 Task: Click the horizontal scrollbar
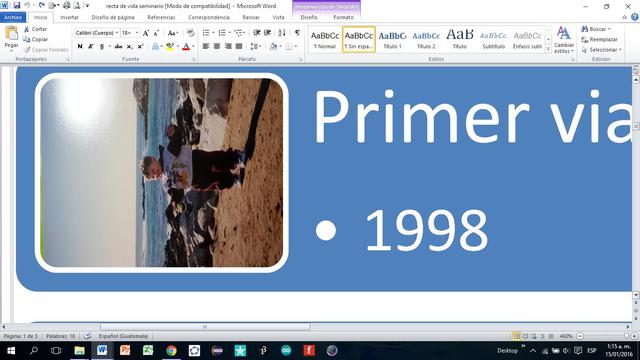(x=205, y=327)
